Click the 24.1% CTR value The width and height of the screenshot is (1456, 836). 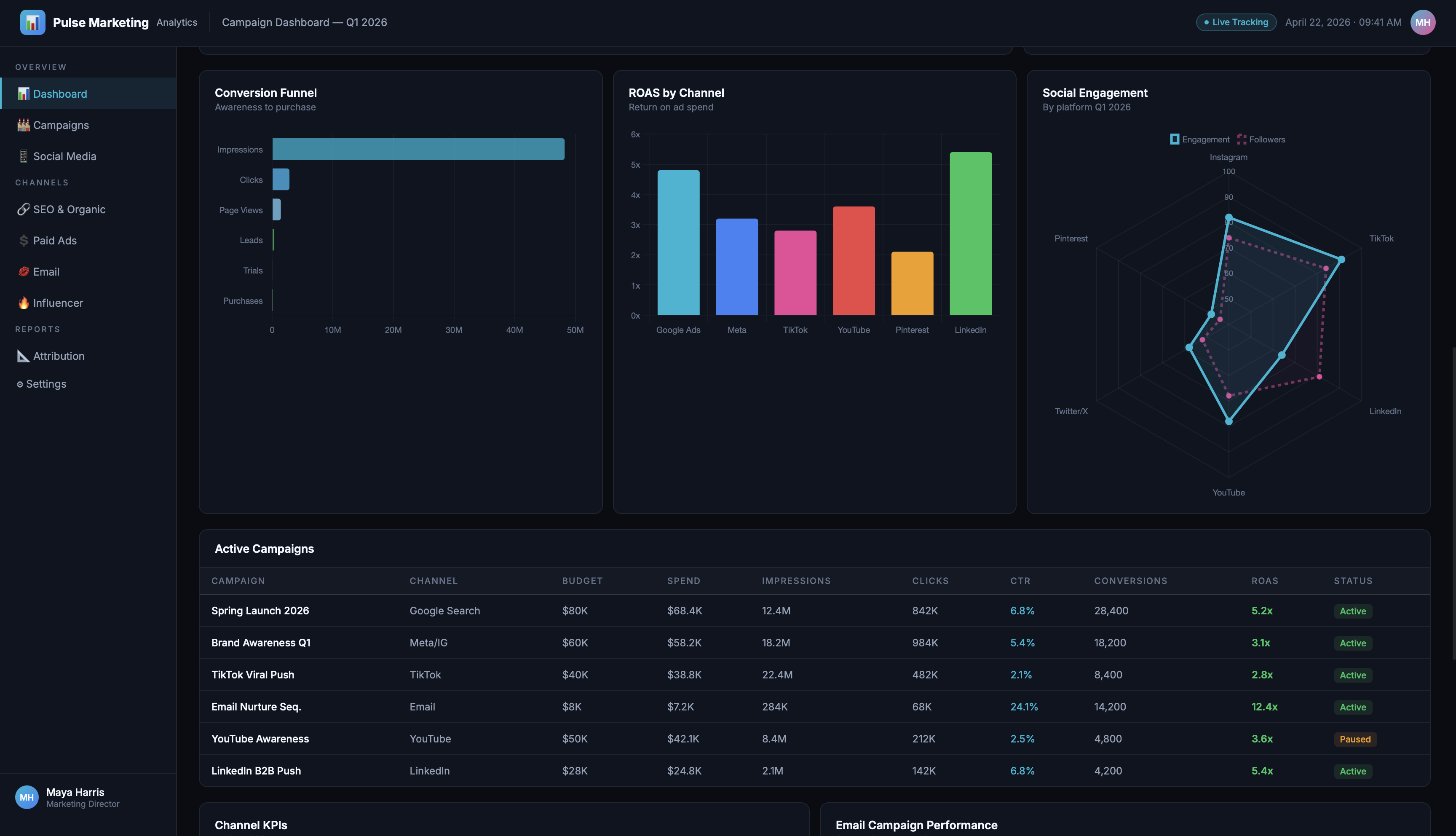click(1024, 707)
